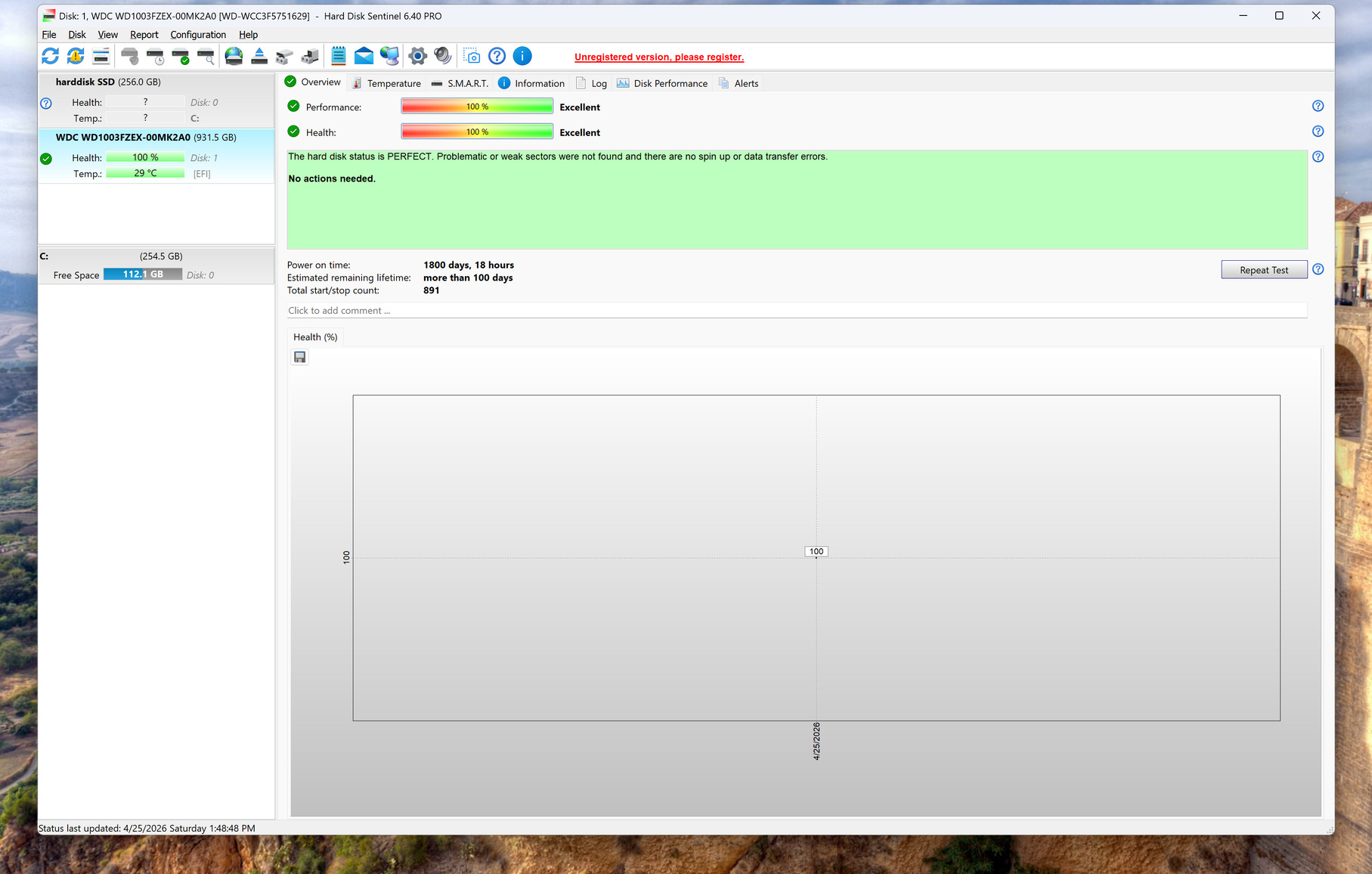Click the 100 data point label on graph
The image size is (1372, 874).
[x=816, y=551]
